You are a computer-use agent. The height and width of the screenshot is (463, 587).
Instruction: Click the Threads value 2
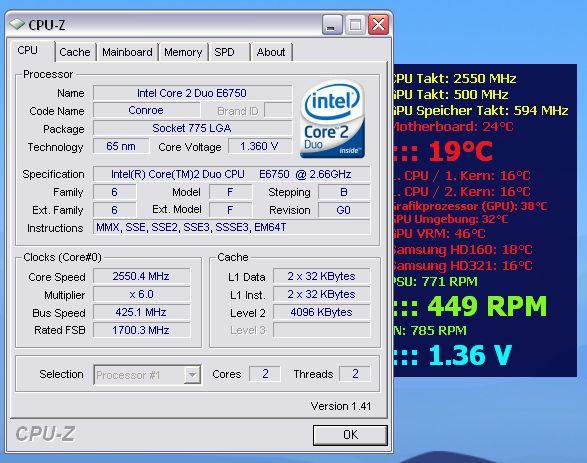coord(355,374)
